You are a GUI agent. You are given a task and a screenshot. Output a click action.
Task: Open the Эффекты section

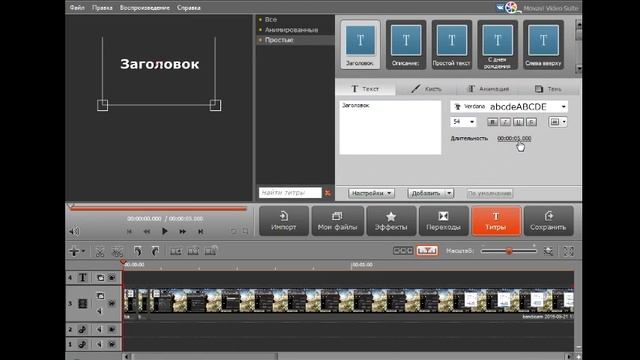click(x=391, y=221)
